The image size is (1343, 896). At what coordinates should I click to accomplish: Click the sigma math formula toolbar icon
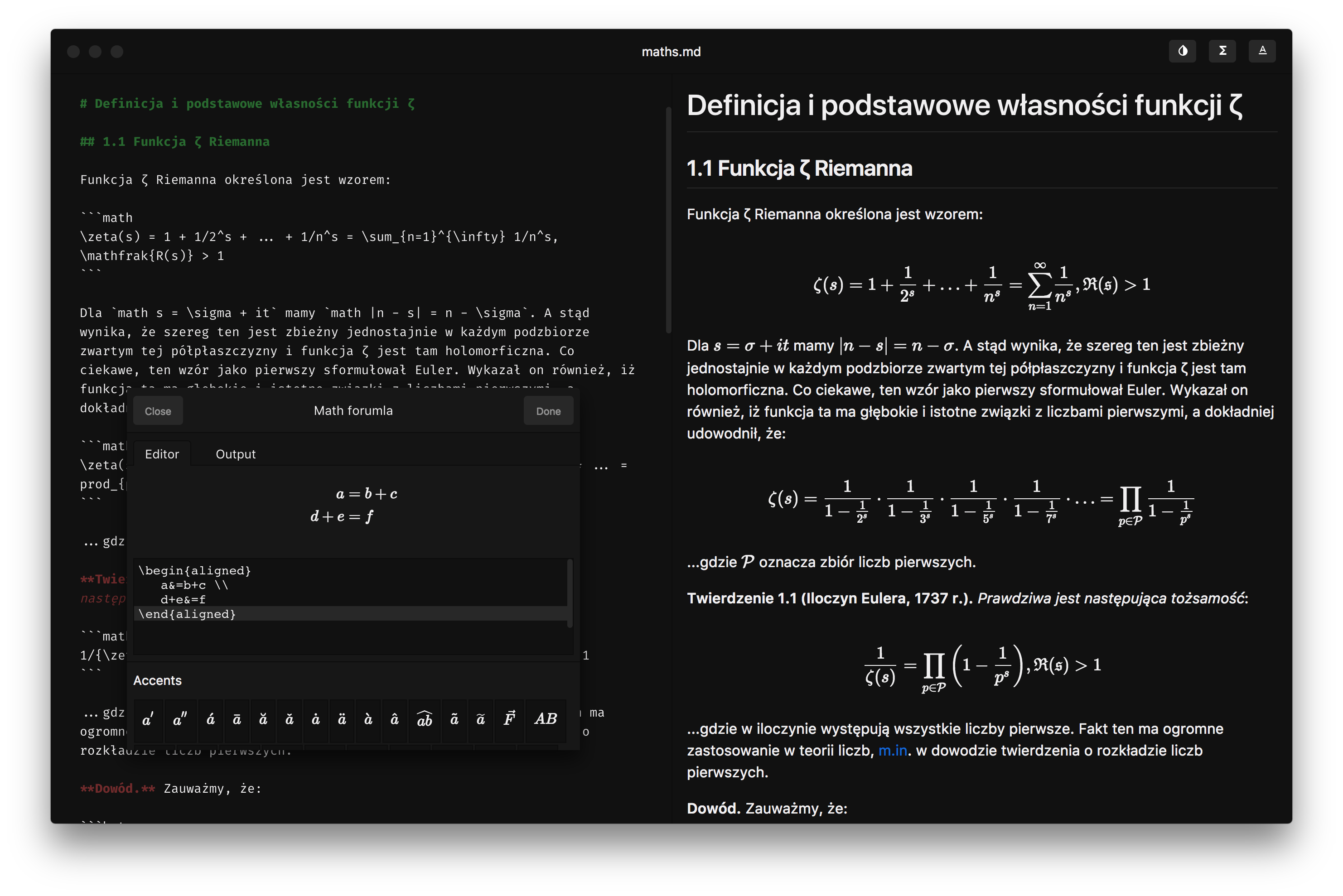1222,51
